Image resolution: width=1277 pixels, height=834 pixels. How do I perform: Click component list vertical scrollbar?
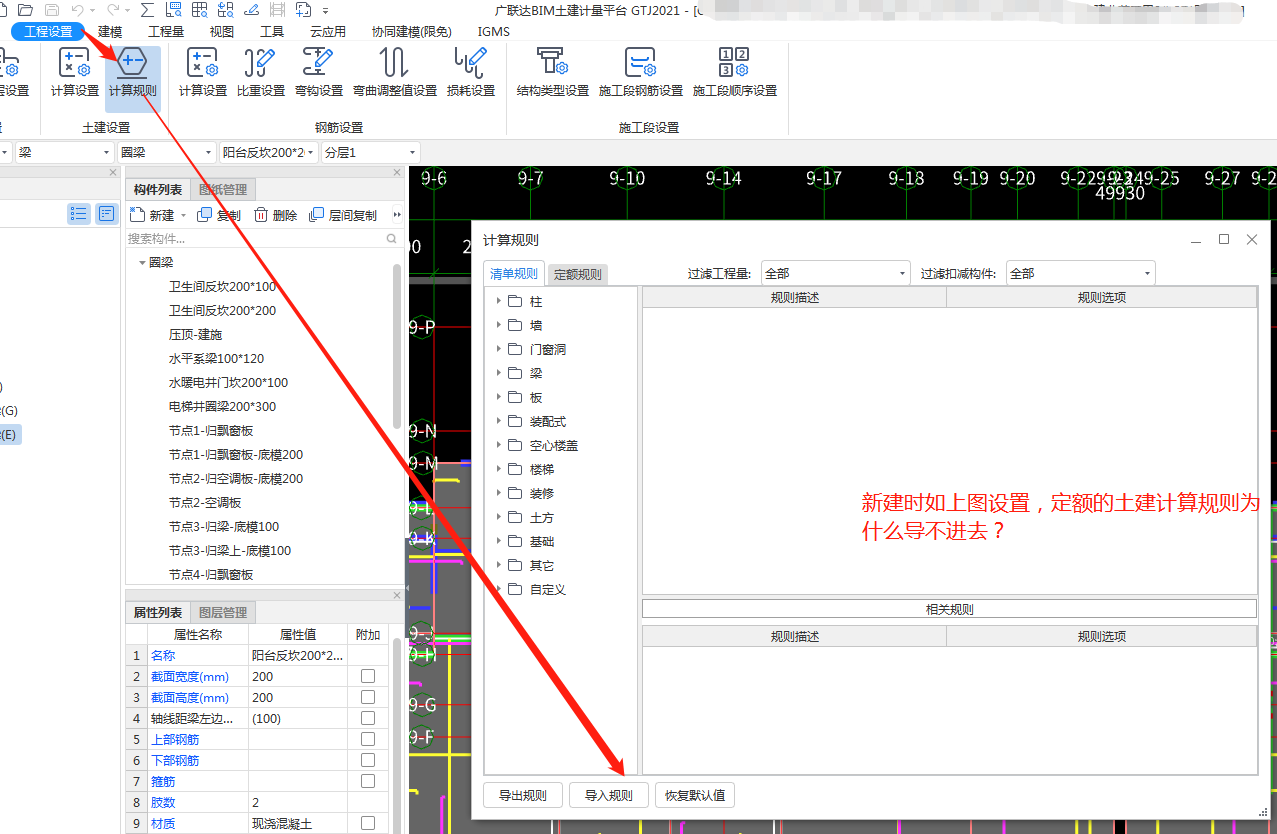tap(398, 345)
